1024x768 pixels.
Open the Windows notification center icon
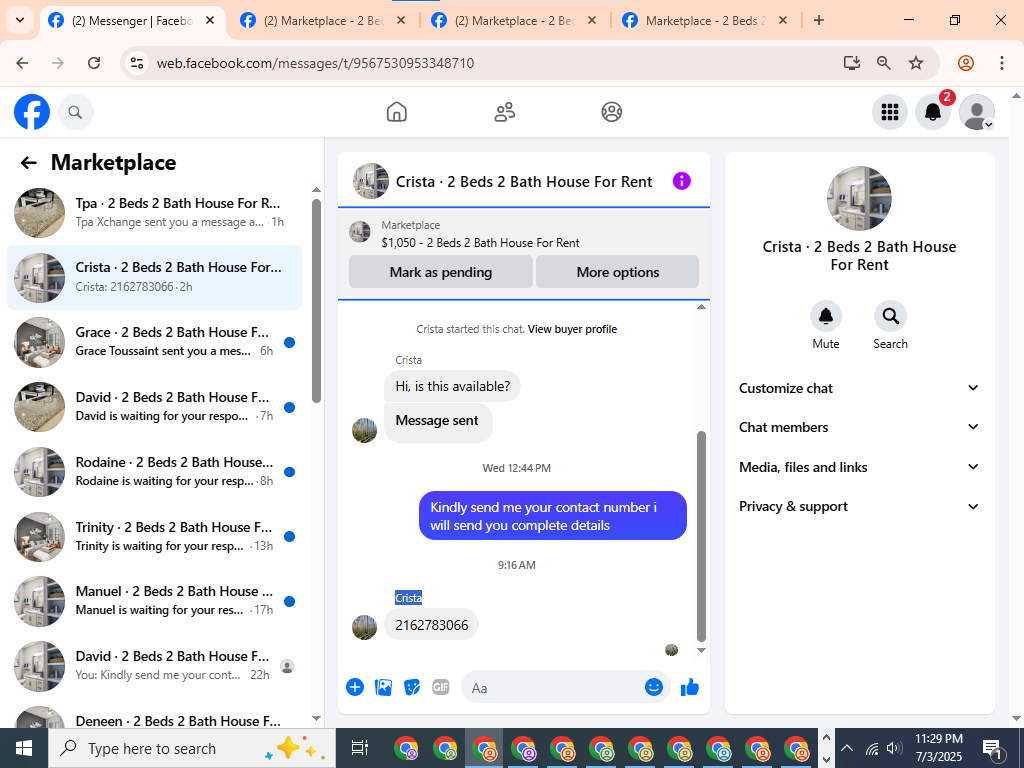click(993, 750)
